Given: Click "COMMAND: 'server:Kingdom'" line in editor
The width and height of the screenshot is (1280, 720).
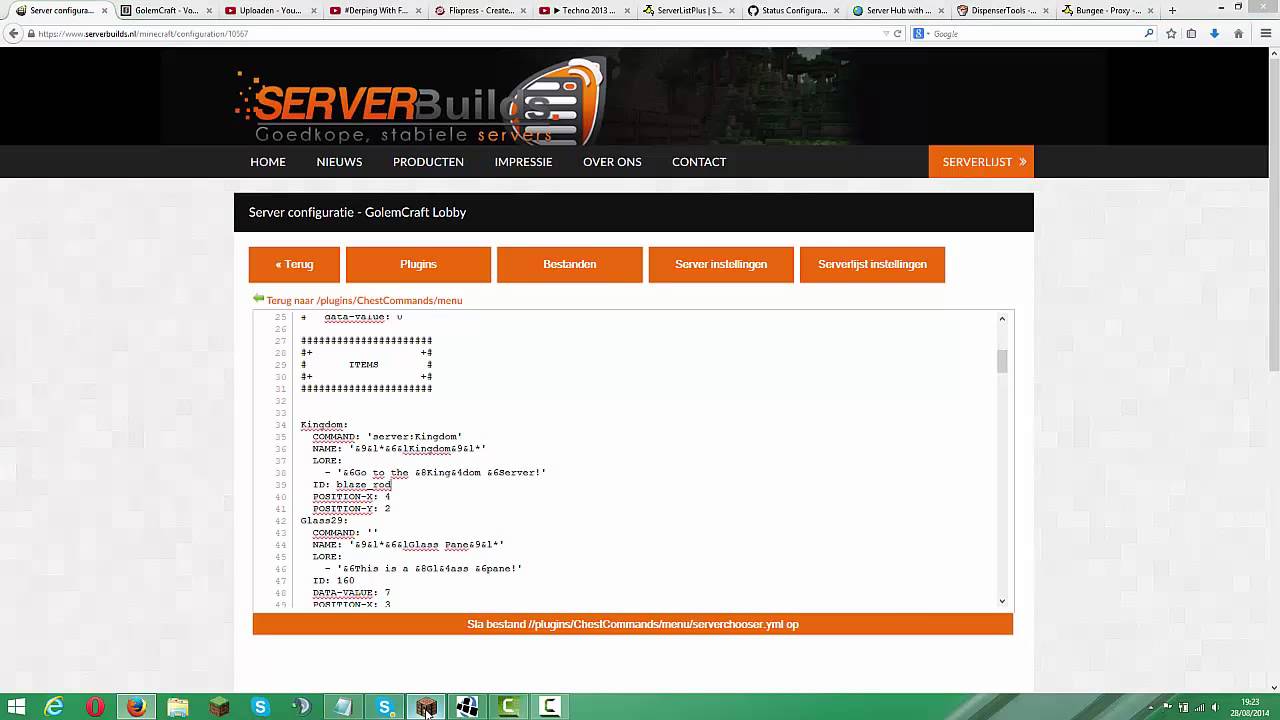Looking at the screenshot, I should click(387, 437).
